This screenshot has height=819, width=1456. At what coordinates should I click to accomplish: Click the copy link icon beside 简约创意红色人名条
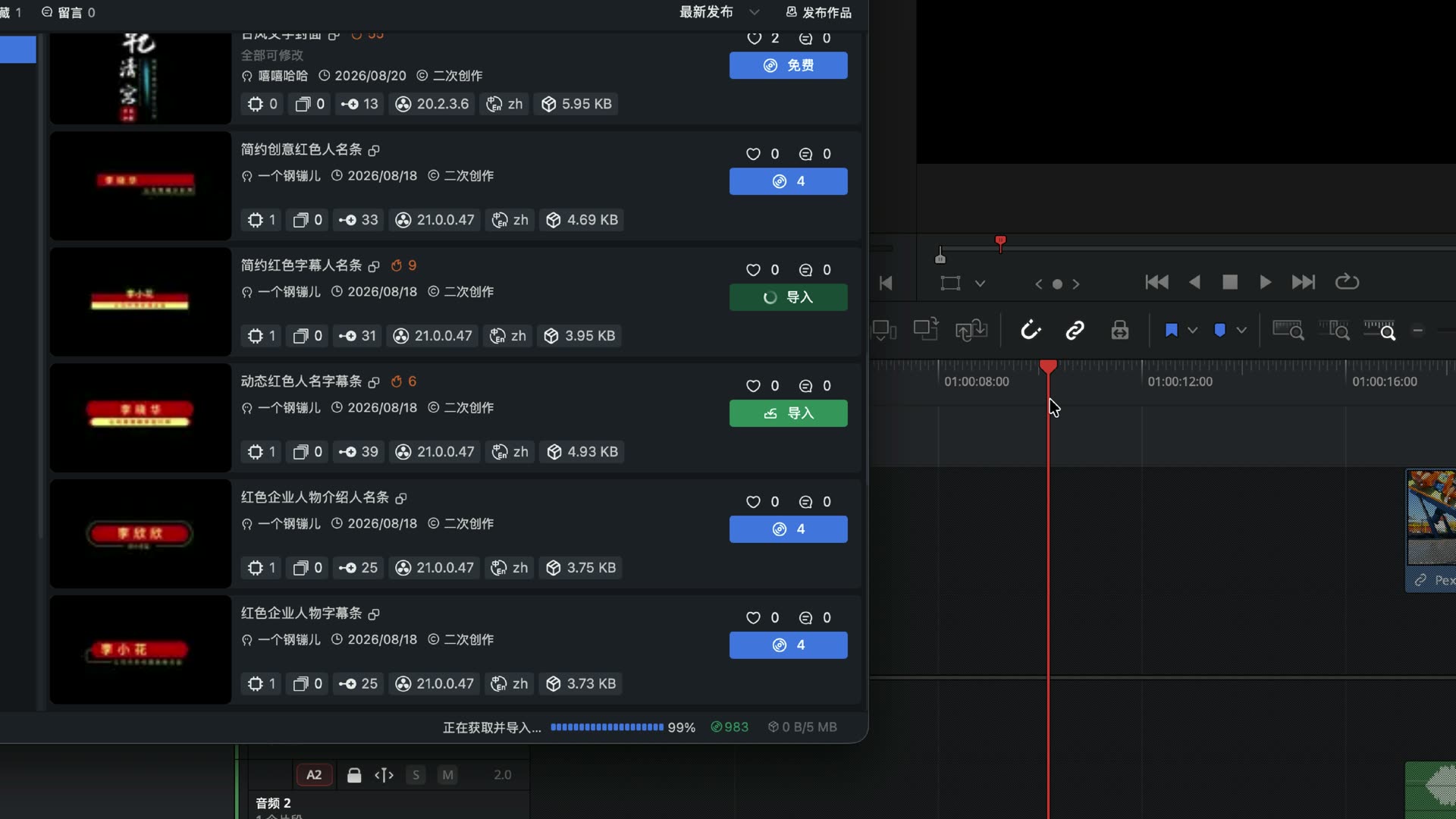pyautogui.click(x=374, y=150)
